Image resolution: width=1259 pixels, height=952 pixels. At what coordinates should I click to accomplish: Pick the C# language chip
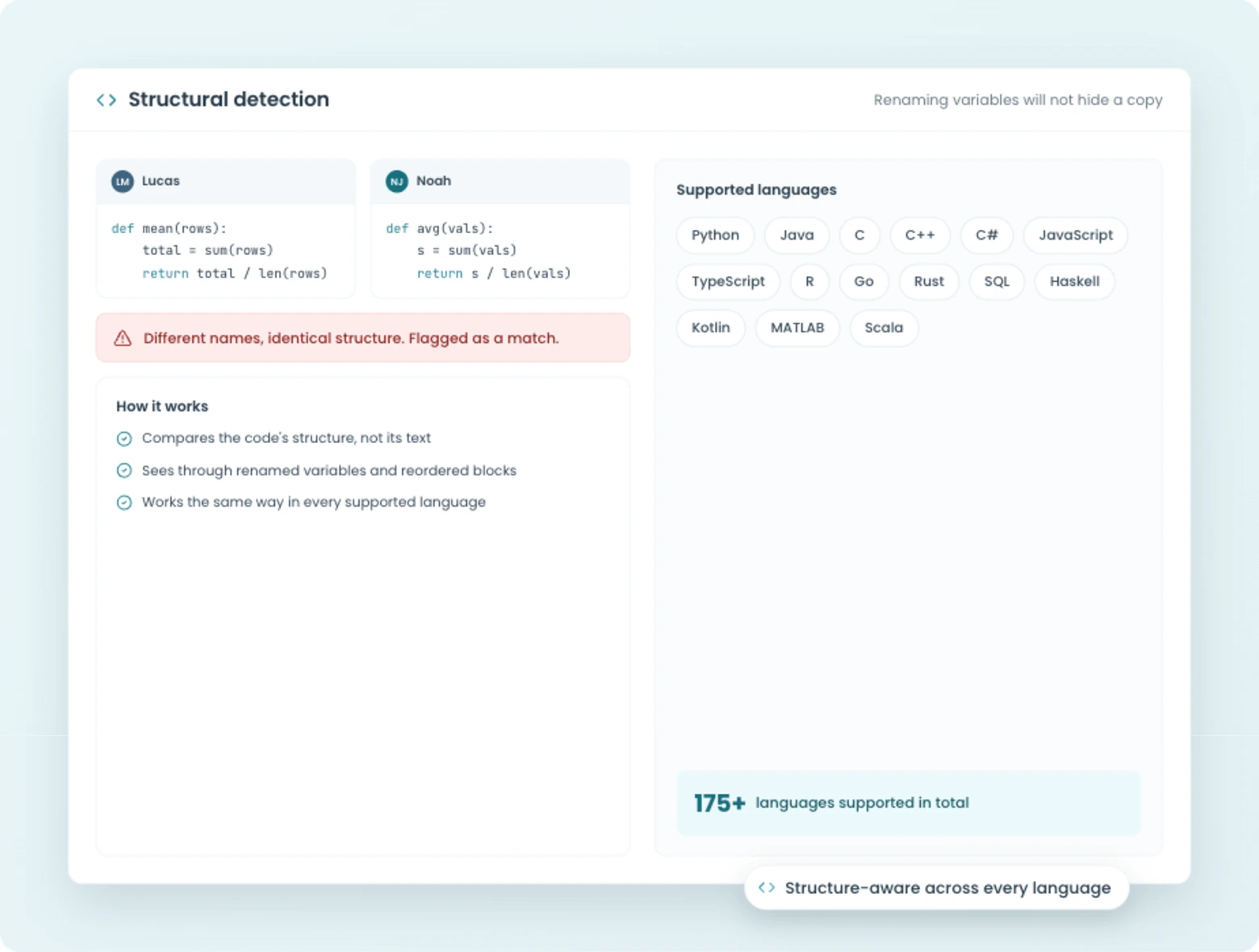pos(986,236)
